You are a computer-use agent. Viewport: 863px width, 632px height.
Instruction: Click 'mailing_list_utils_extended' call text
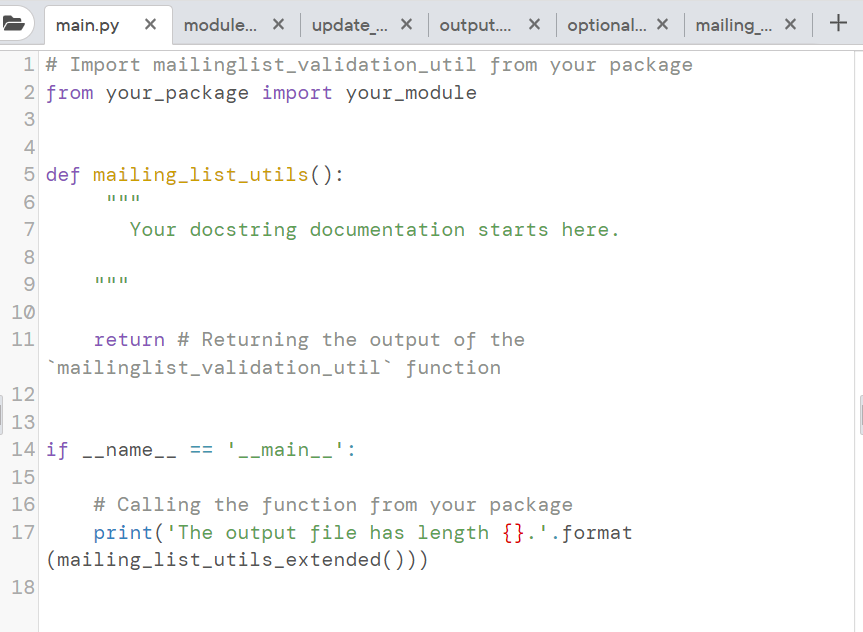[x=219, y=560]
